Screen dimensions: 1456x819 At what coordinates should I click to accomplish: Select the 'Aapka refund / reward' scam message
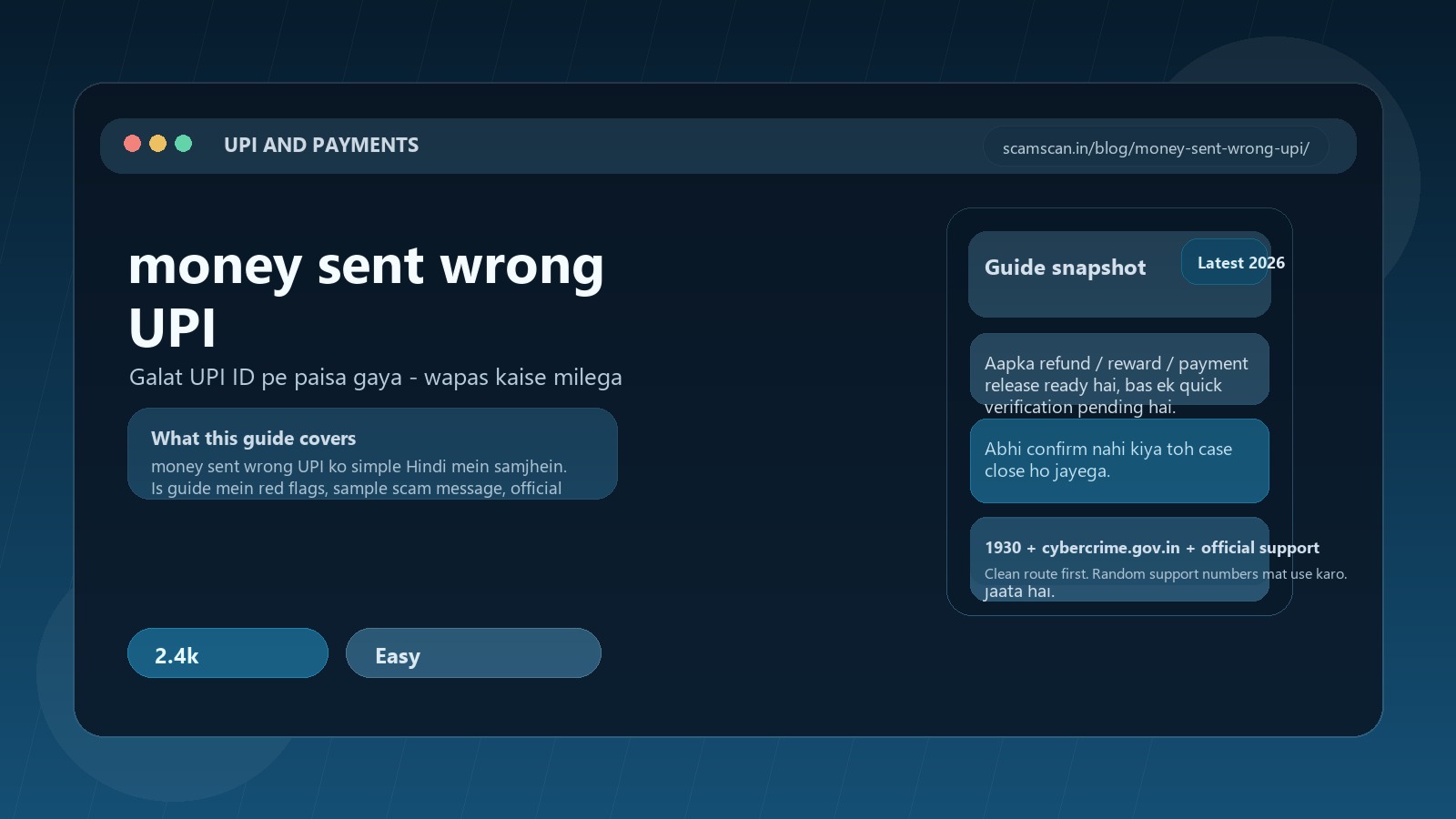pyautogui.click(x=1119, y=369)
